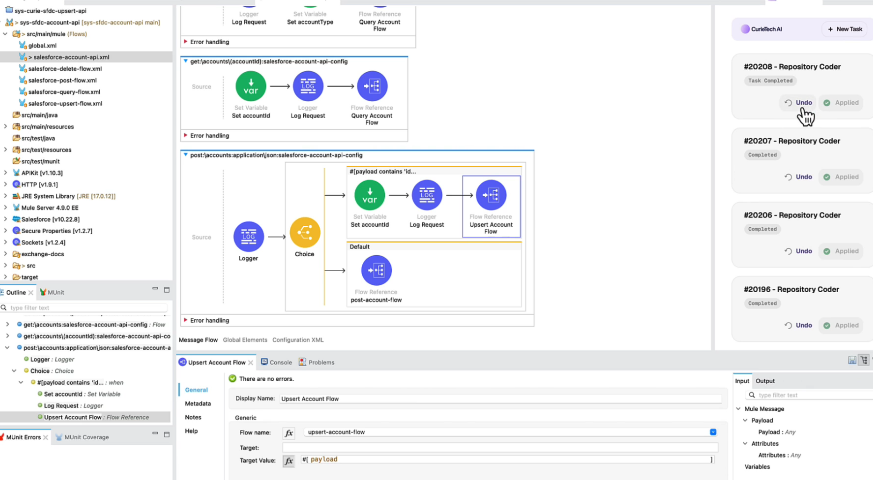Open the Flow name dropdown arrow

713,432
